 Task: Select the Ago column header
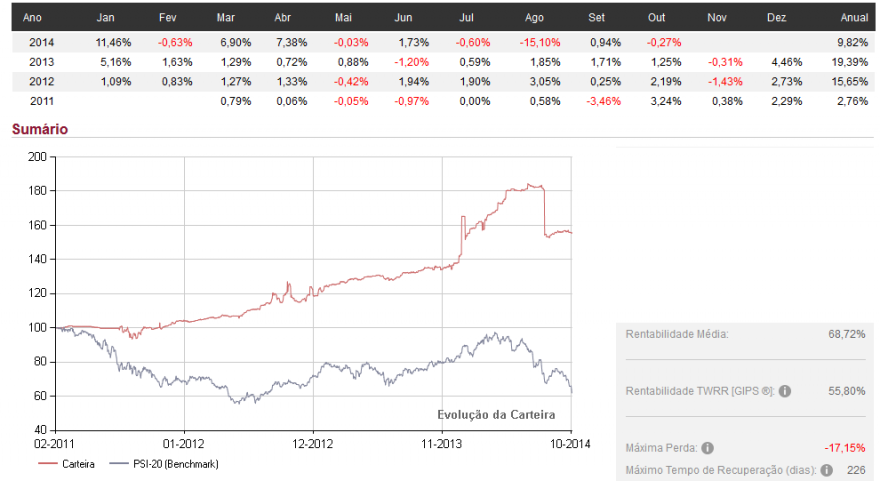[x=534, y=18]
